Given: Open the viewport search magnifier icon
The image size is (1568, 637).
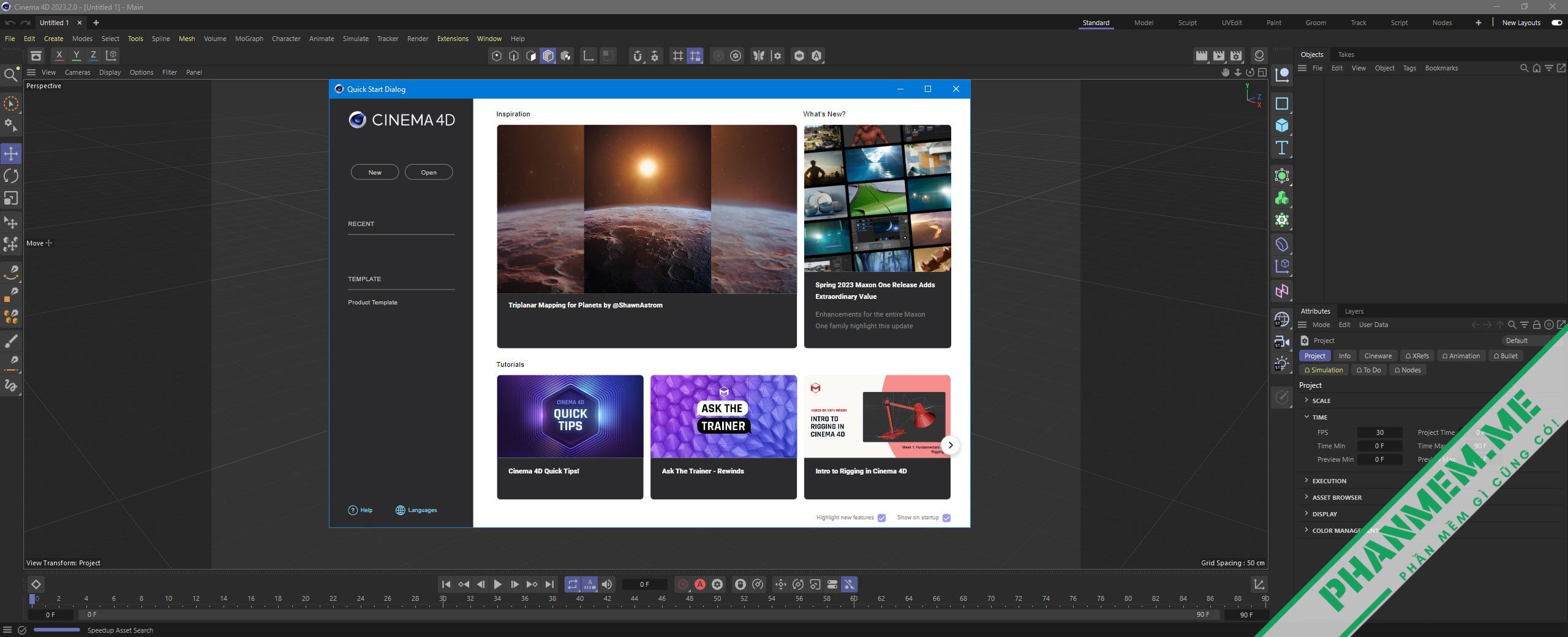Looking at the screenshot, I should click(x=10, y=75).
